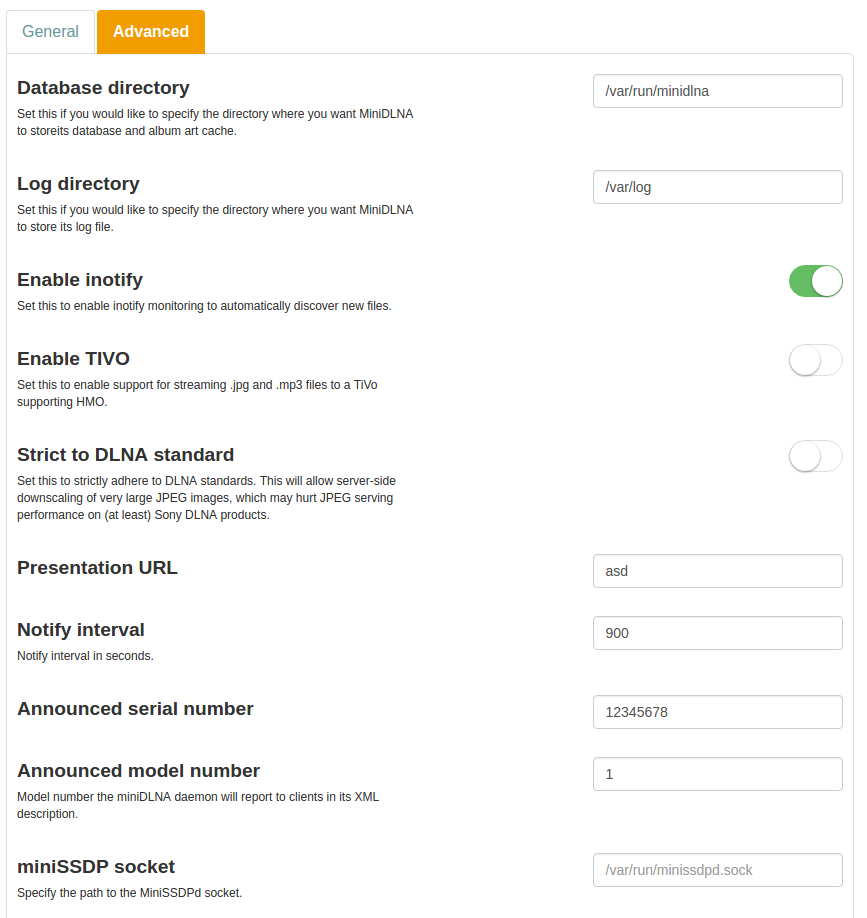This screenshot has height=918, width=867.
Task: Select the Announced model number input
Action: [717, 774]
